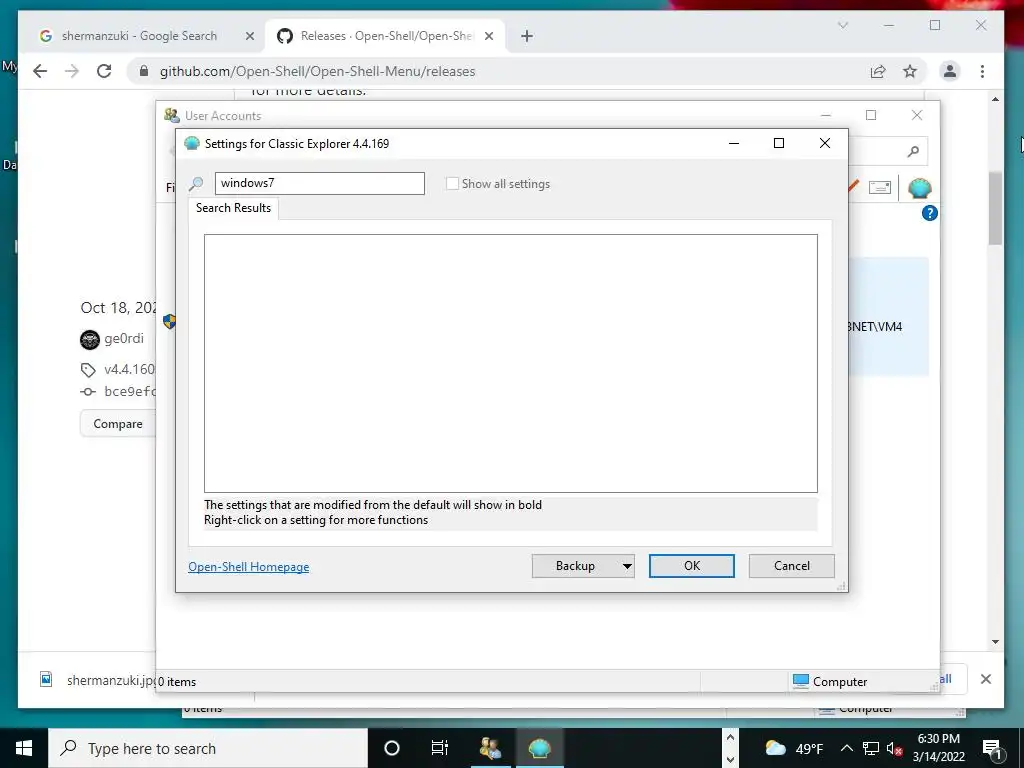Select the Search Results tab
Image resolution: width=1024 pixels, height=768 pixels.
pos(233,208)
